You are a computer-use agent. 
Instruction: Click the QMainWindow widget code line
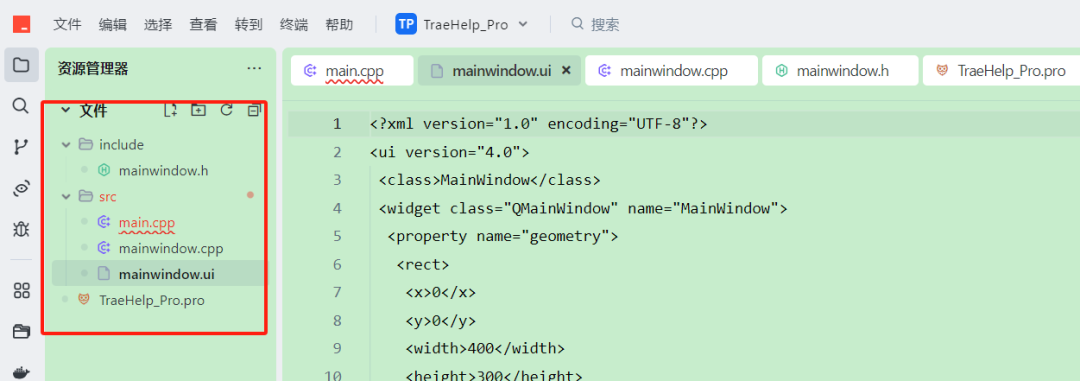click(x=583, y=209)
